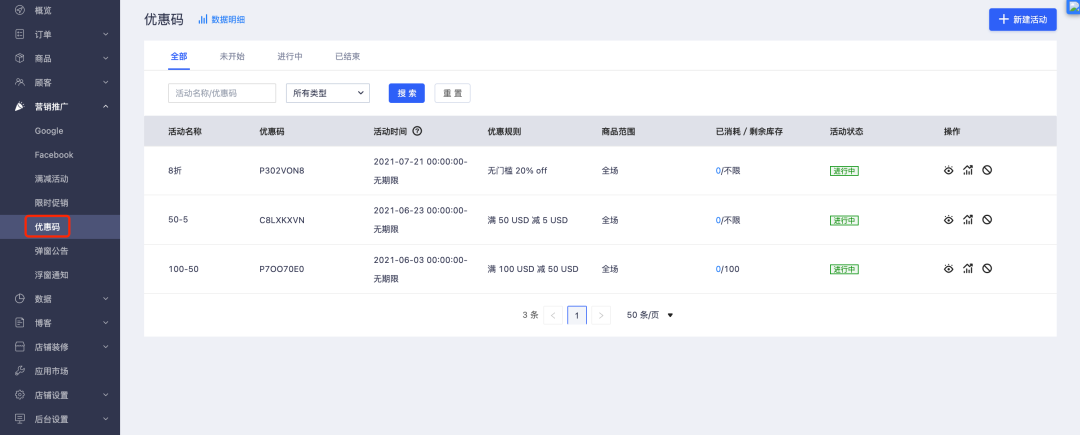Click consumed count 0 link in 100-50 row
This screenshot has height=435, width=1080.
point(718,269)
